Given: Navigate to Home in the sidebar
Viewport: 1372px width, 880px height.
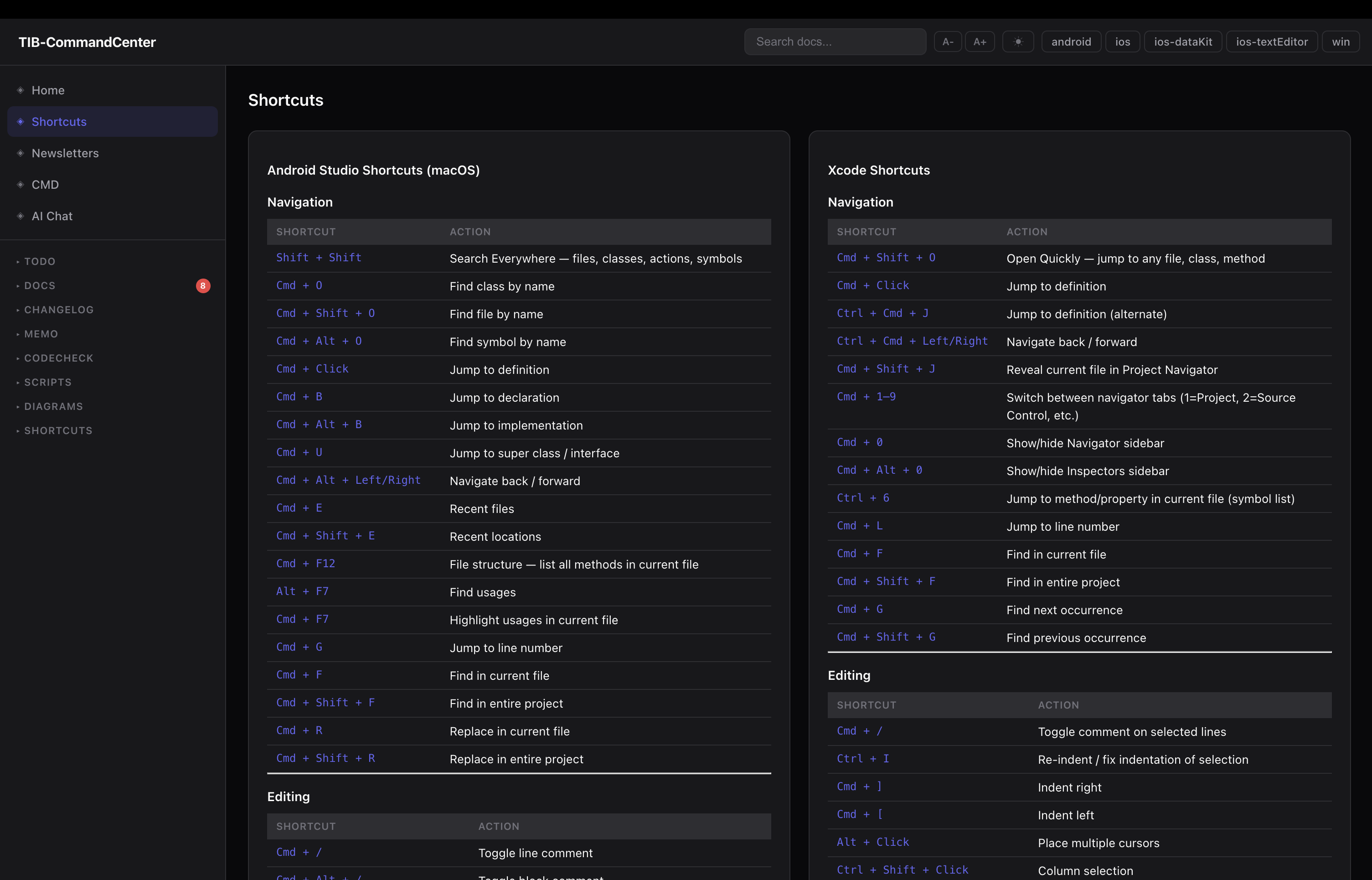Looking at the screenshot, I should (x=48, y=90).
